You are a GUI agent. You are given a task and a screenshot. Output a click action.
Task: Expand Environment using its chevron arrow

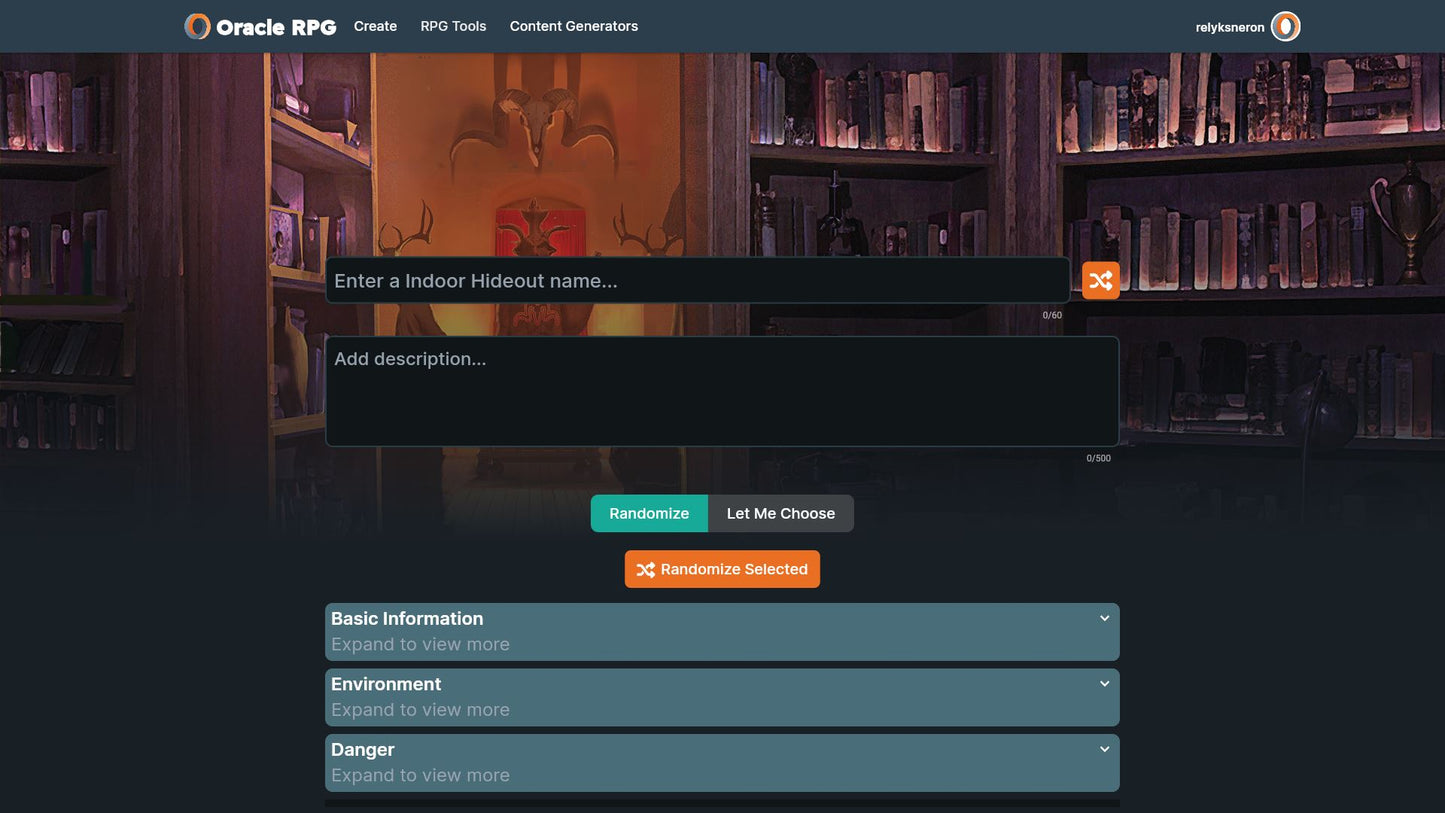(1104, 684)
